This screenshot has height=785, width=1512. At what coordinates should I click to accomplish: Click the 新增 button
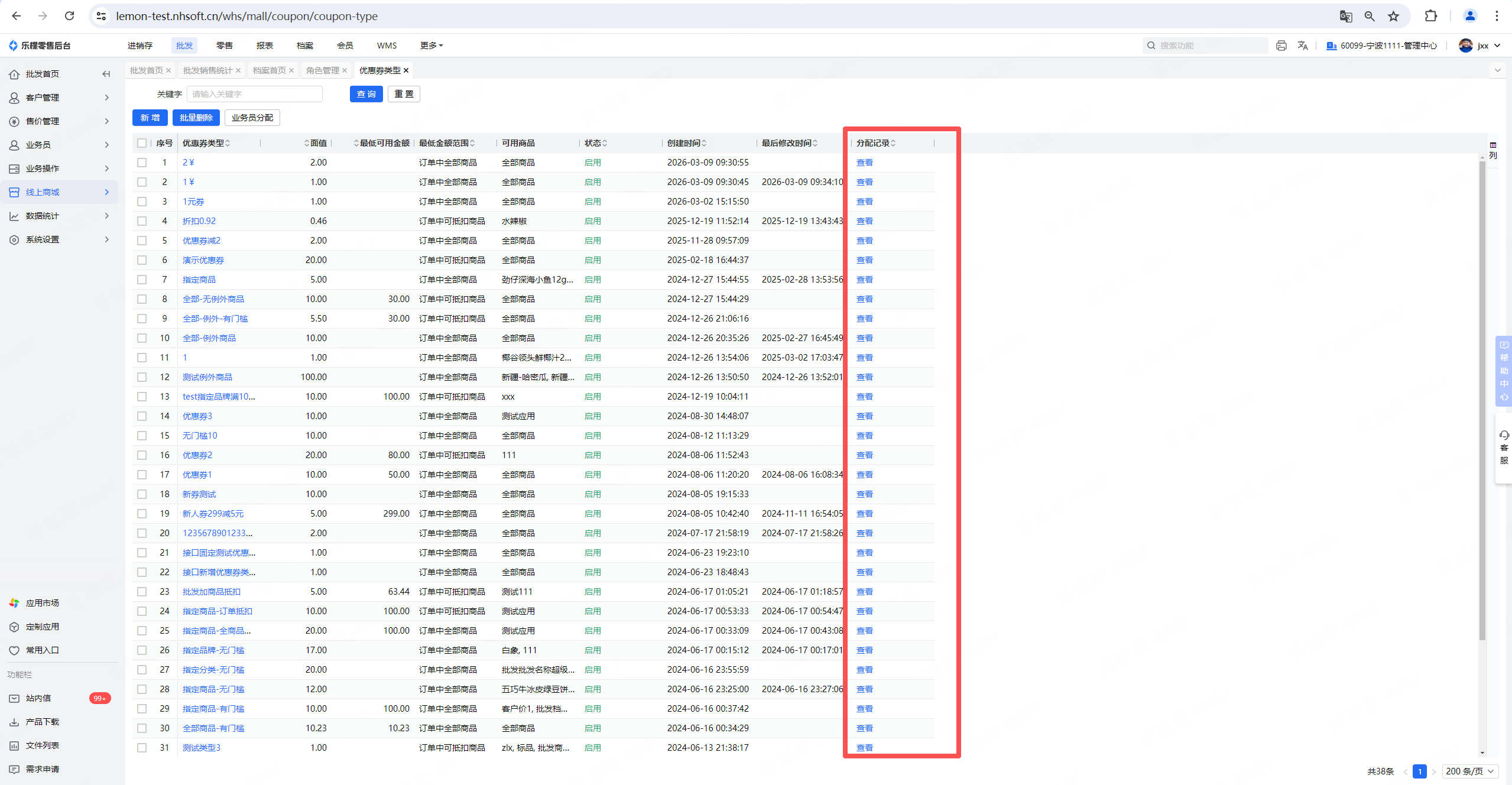tap(150, 118)
